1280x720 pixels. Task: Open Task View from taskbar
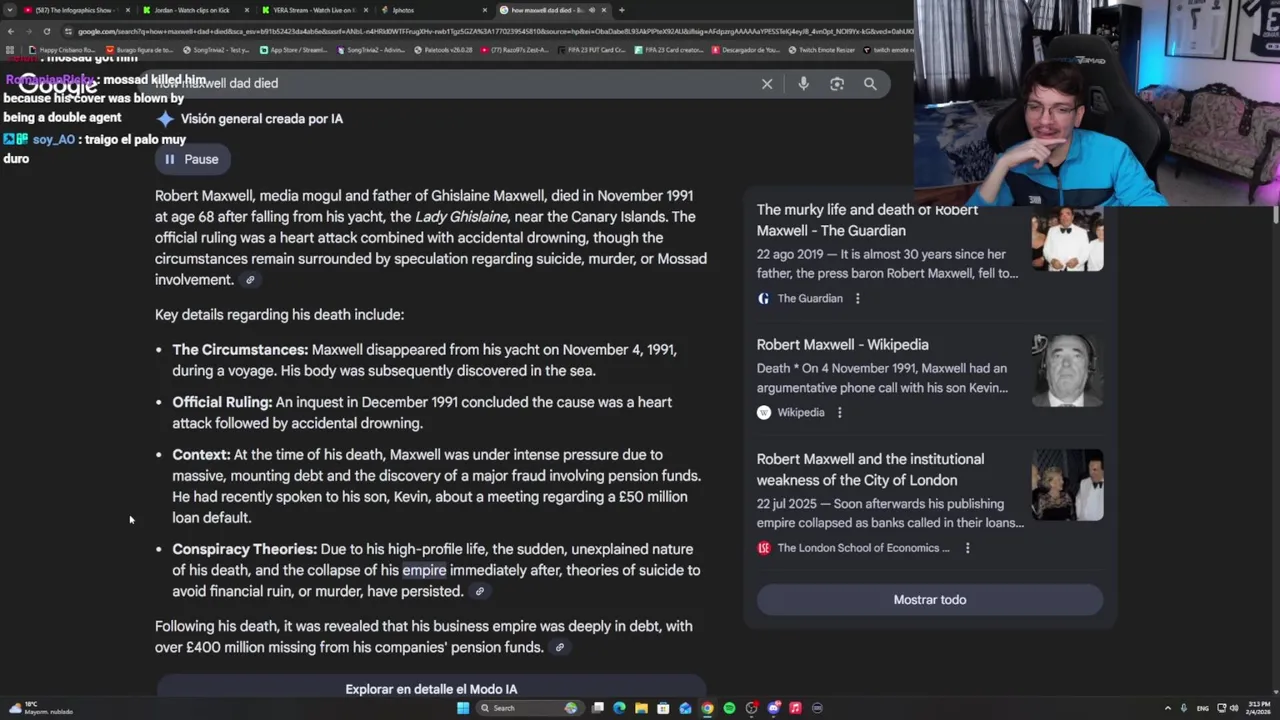click(x=597, y=708)
